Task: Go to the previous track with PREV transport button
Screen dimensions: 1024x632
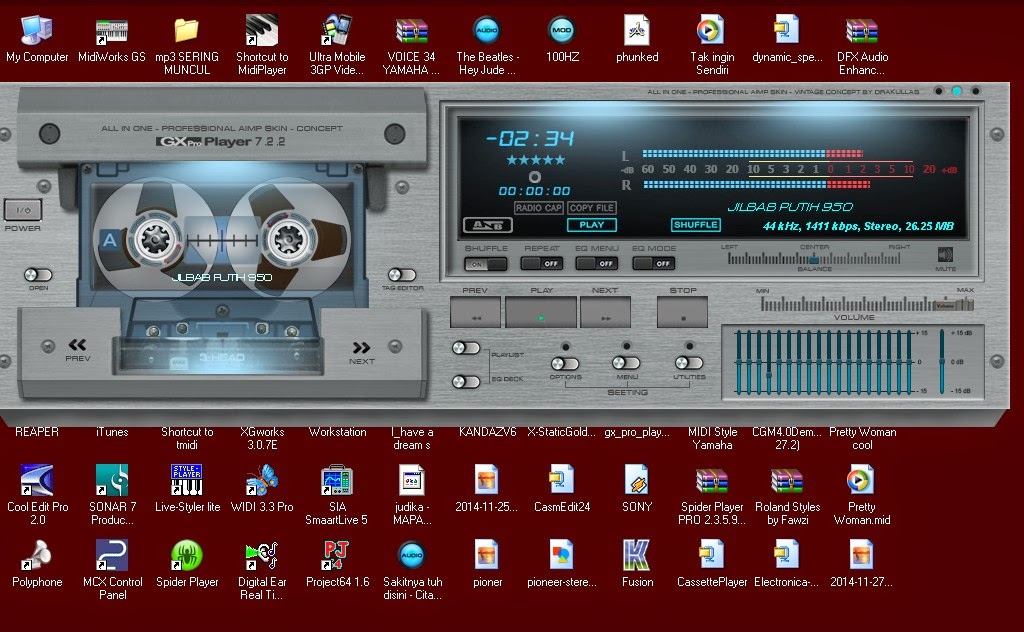Action: [475, 312]
